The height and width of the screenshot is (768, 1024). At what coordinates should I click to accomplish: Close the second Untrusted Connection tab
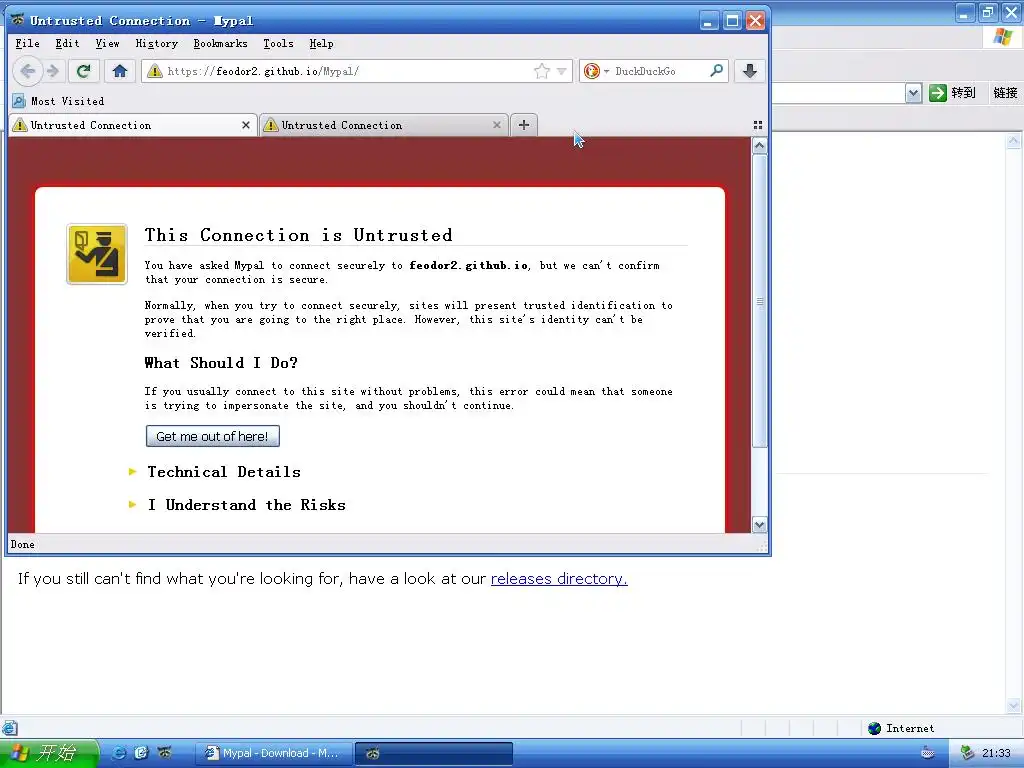[x=496, y=125]
